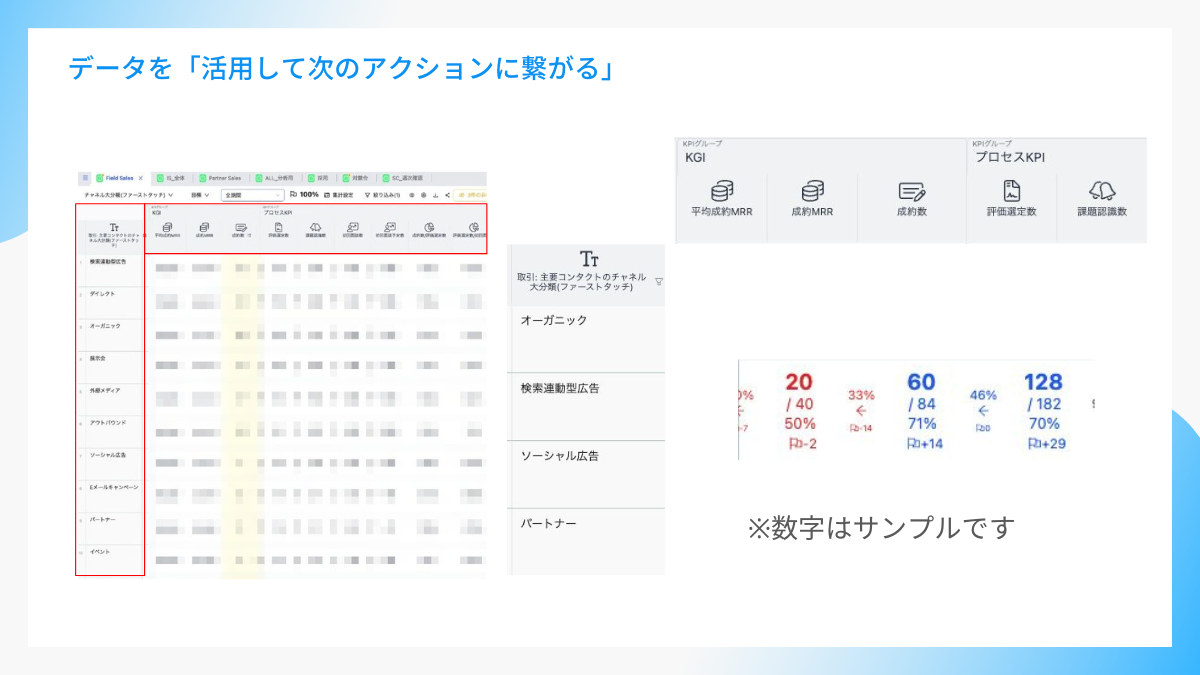The height and width of the screenshot is (675, 1200).
Task: Close the Field Sales tab
Action: pyautogui.click(x=141, y=178)
